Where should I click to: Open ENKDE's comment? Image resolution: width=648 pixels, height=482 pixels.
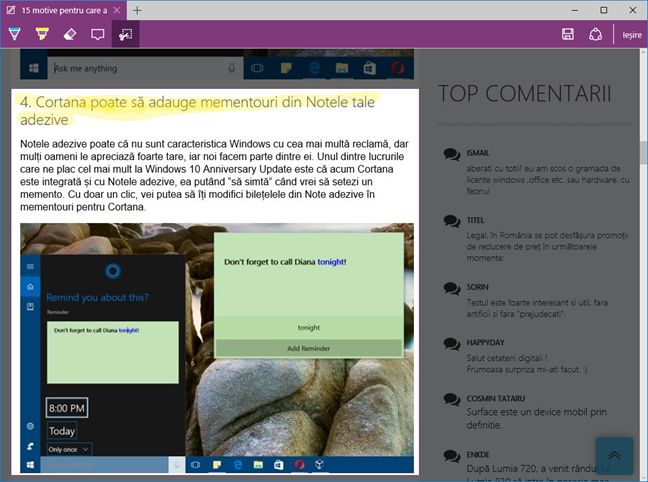tap(539, 474)
